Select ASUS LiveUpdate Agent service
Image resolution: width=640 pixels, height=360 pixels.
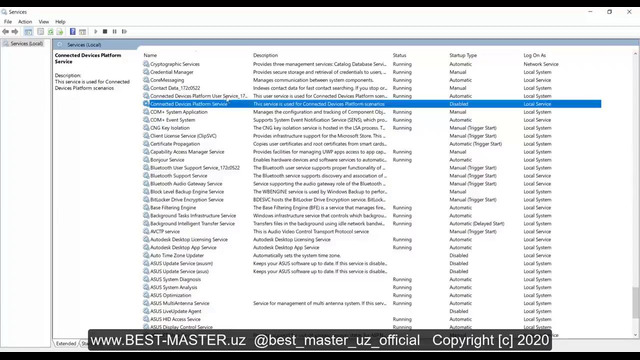(x=176, y=311)
